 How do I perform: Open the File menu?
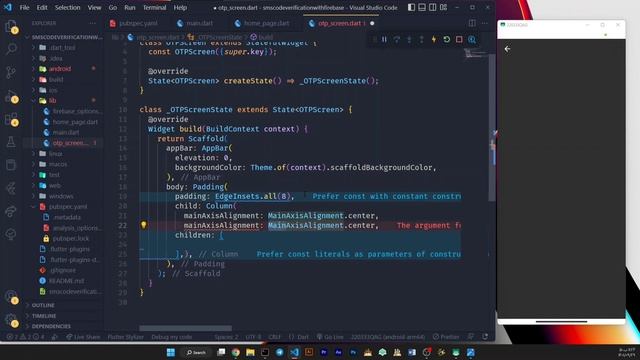click(x=24, y=7)
